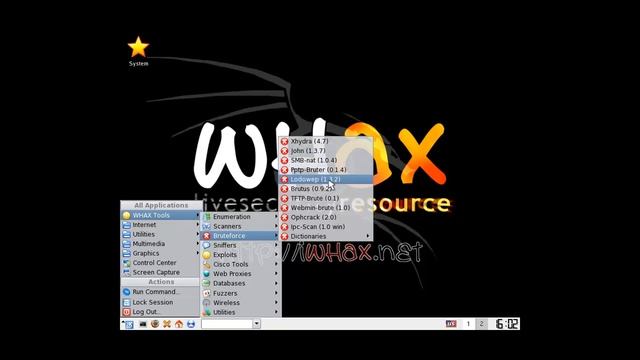Open the Enumeration submenu

click(240, 217)
